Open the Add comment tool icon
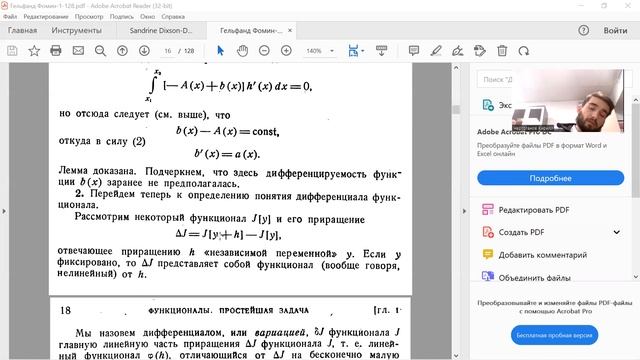 coord(488,254)
